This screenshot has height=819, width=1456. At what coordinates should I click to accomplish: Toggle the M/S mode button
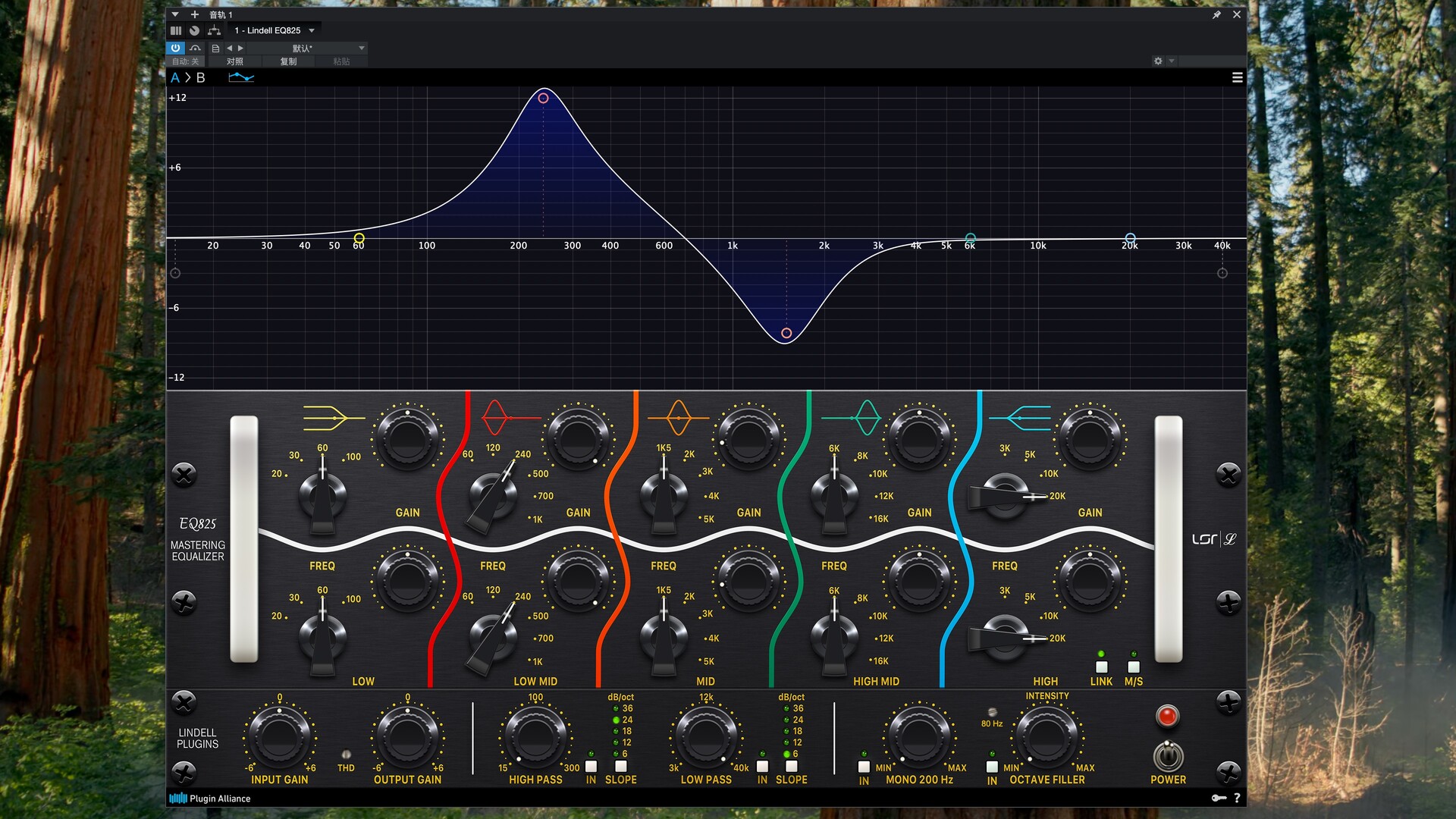pos(1134,667)
